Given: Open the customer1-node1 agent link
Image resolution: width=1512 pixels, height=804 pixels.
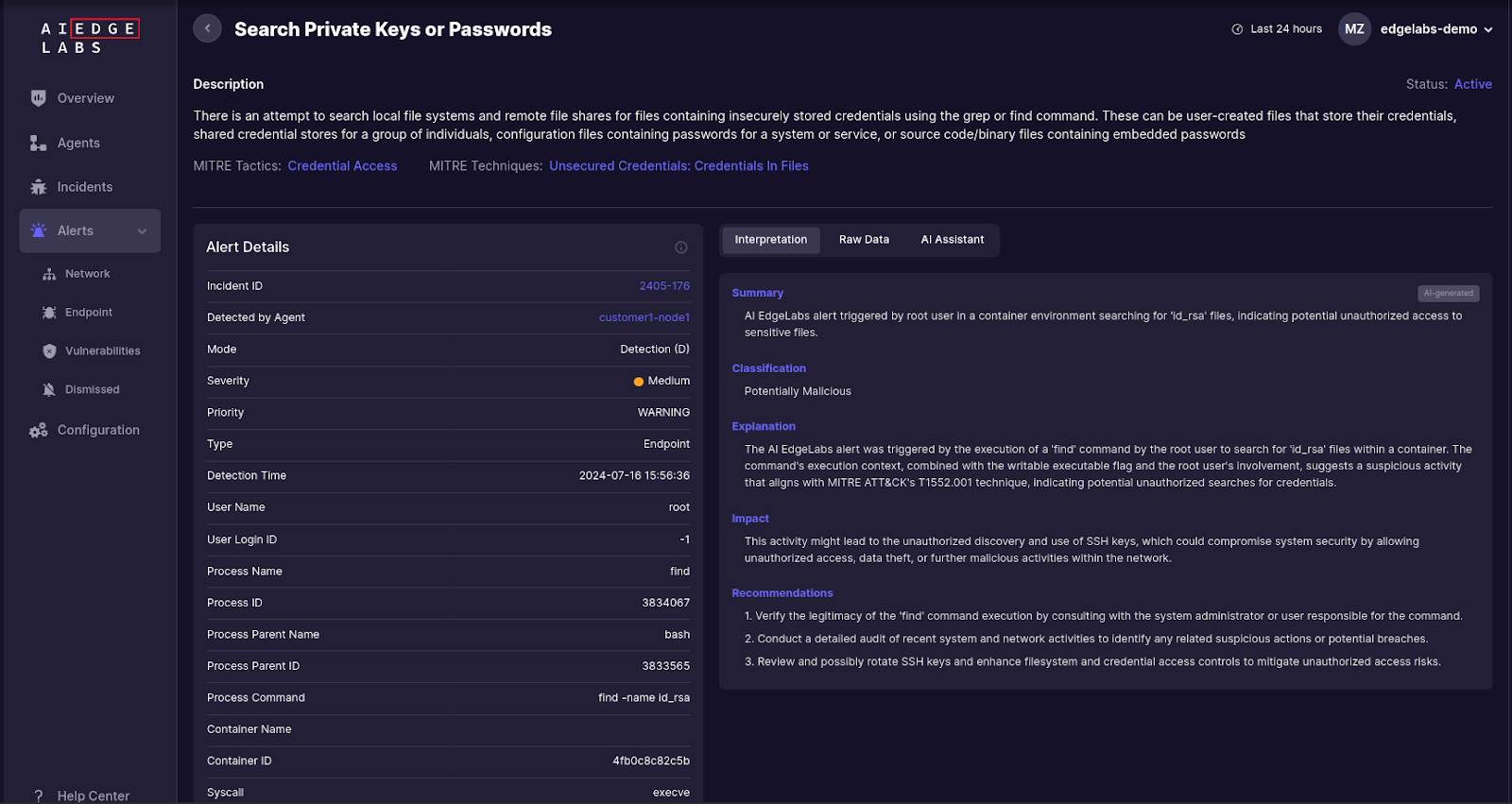Looking at the screenshot, I should [644, 317].
